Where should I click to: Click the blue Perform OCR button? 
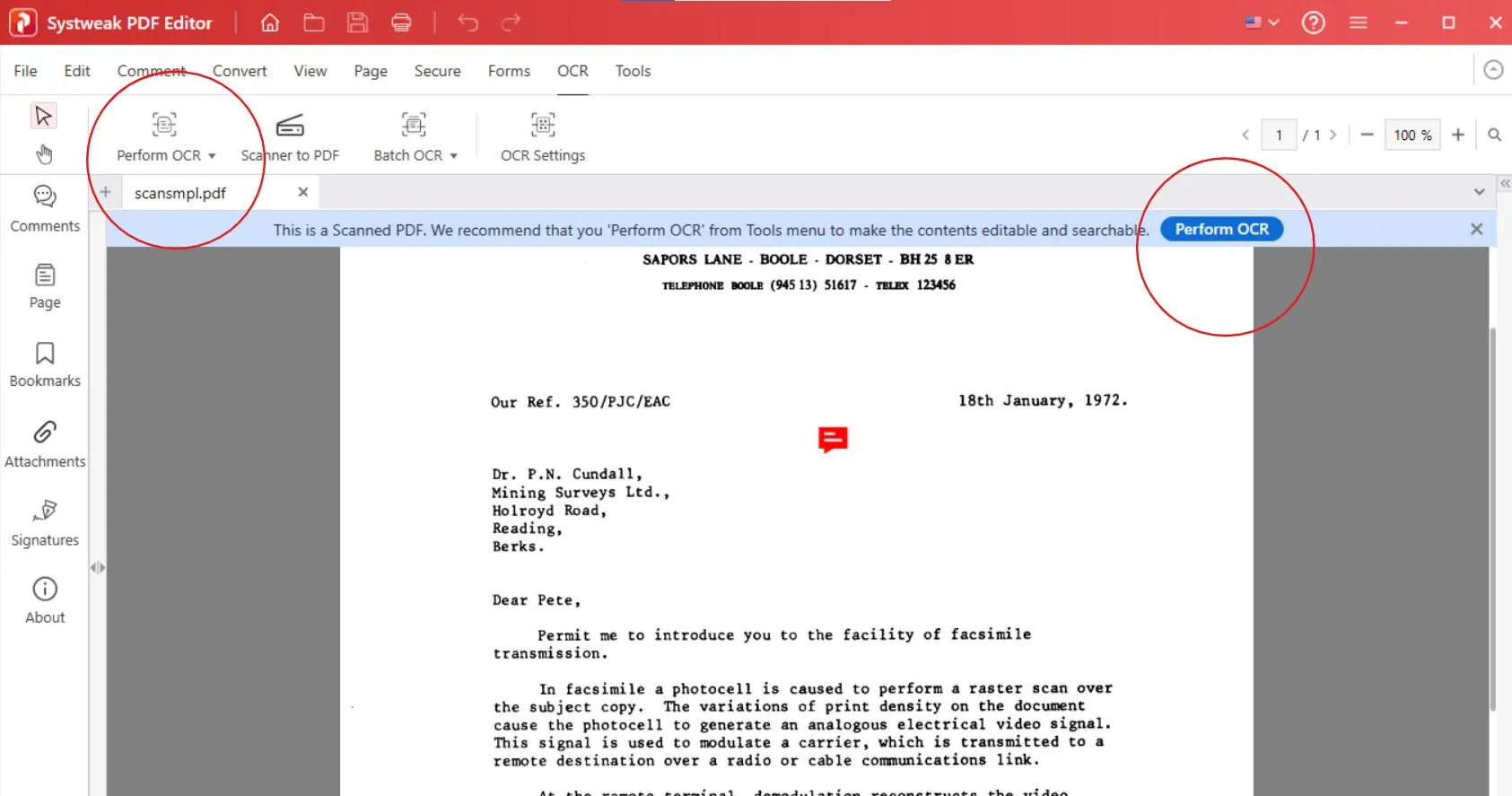[1221, 229]
